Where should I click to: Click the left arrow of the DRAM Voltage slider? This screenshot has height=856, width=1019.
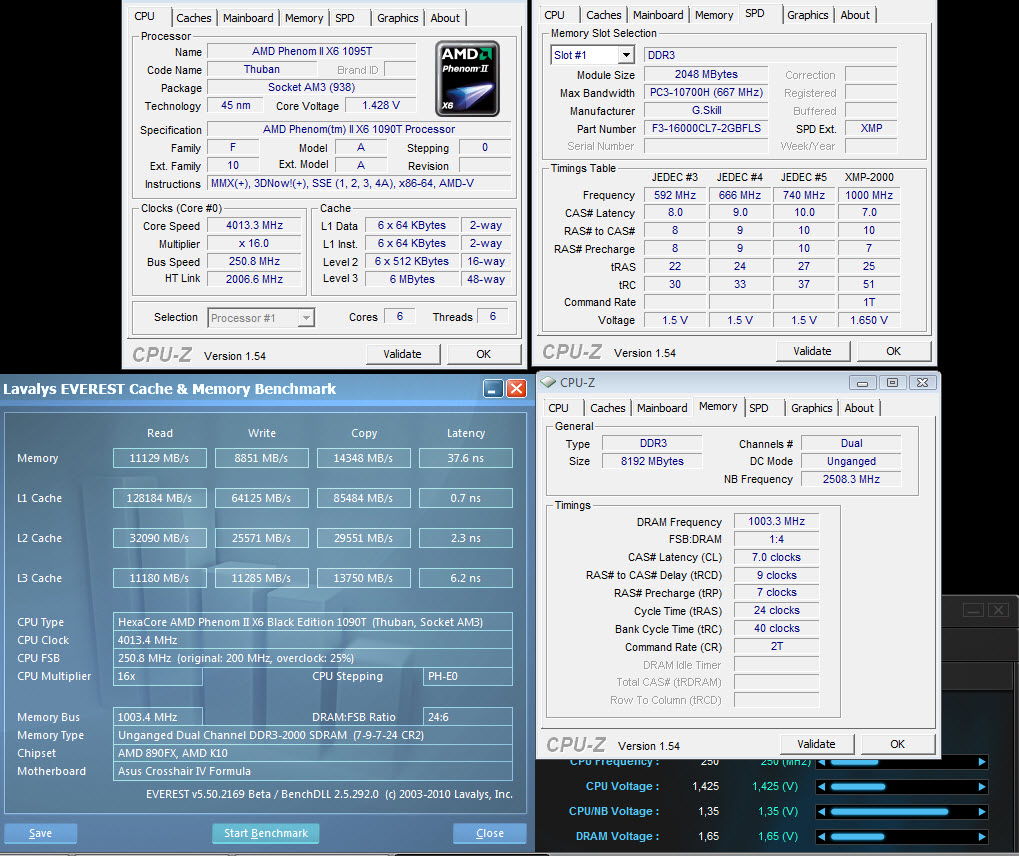821,837
